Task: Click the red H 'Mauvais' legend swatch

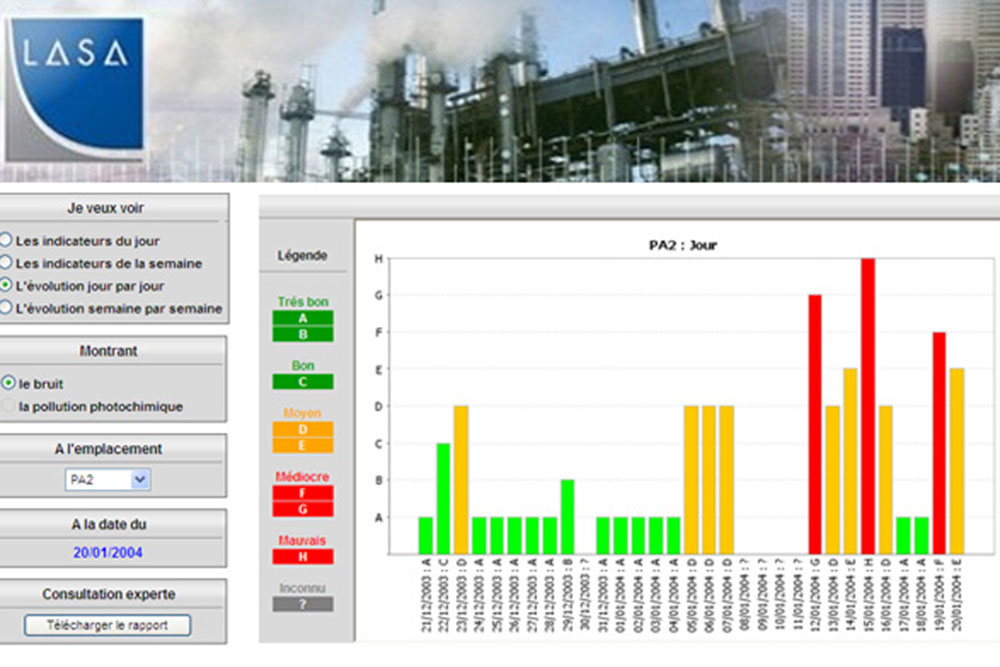Action: [x=302, y=556]
